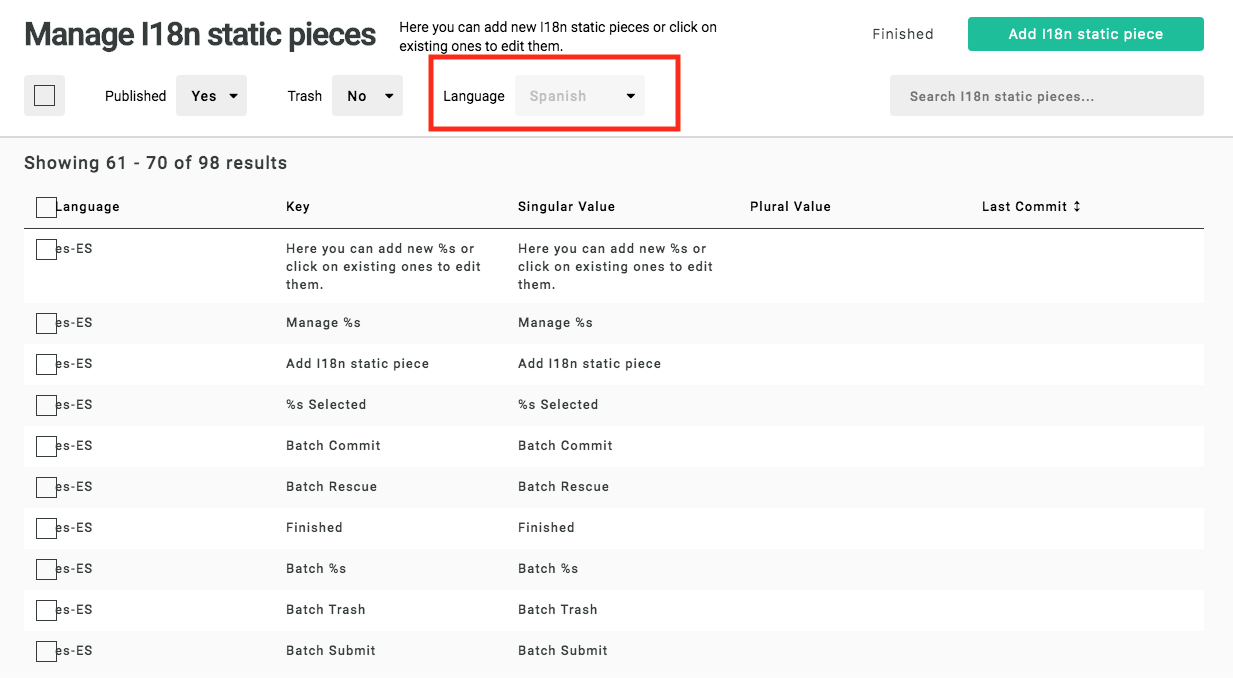Screen dimensions: 1233x678
Task: Toggle the select-all checkbox in toolbar
Action: pyautogui.click(x=44, y=96)
